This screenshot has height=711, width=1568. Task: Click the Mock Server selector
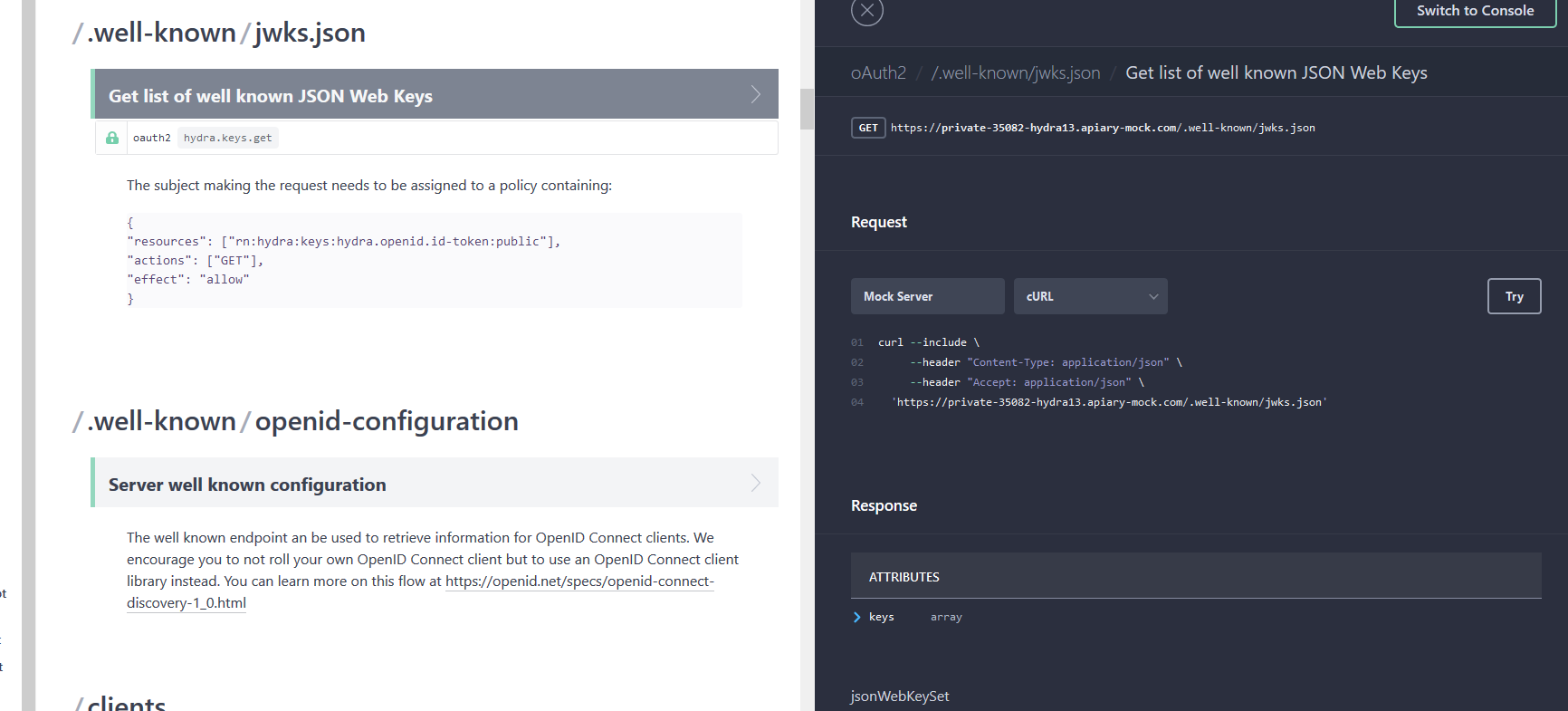click(928, 296)
